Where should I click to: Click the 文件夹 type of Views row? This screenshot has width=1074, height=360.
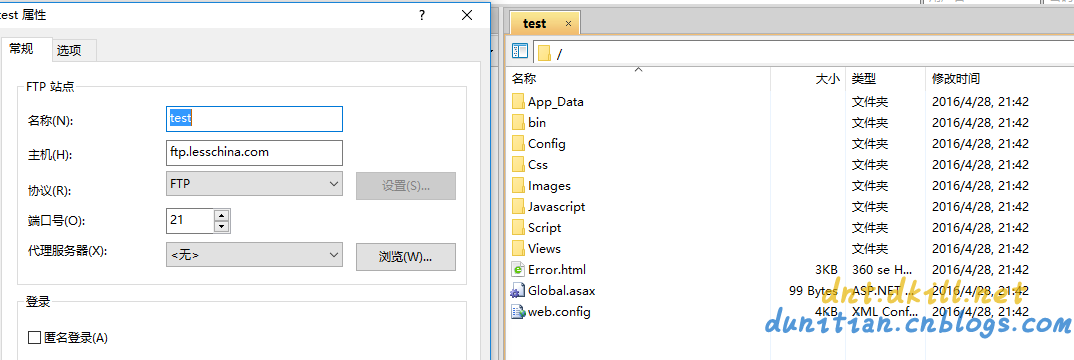click(x=870, y=248)
